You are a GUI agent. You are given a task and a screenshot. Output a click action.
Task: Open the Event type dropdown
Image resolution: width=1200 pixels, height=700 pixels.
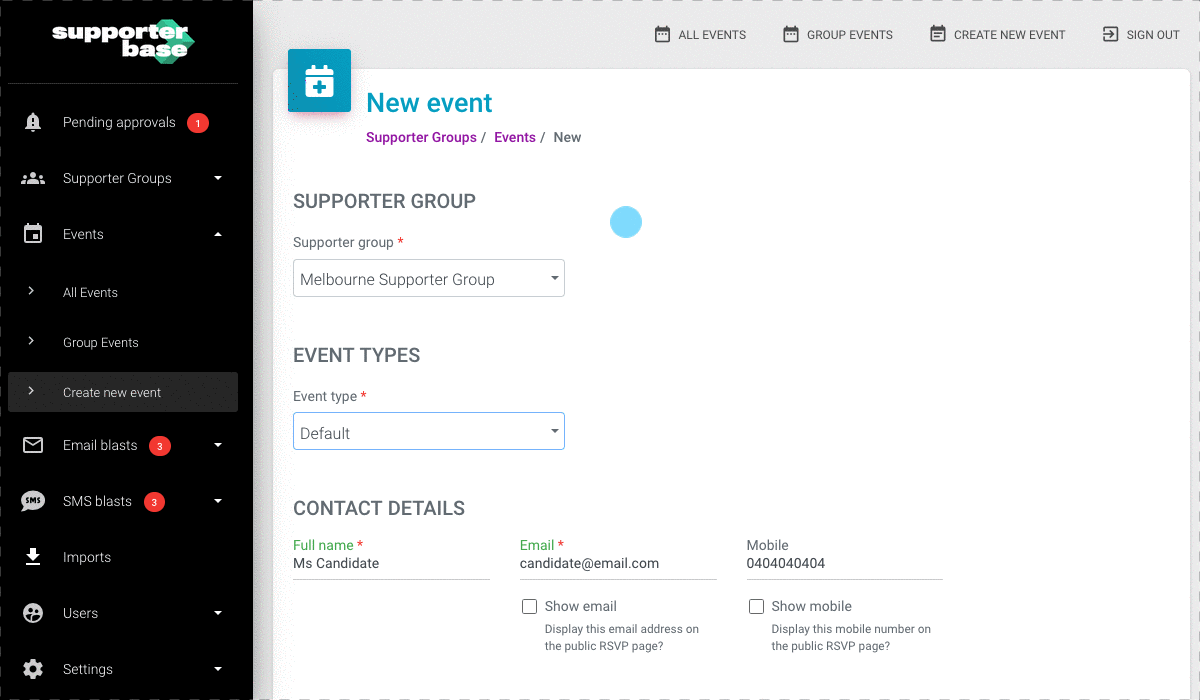428,432
